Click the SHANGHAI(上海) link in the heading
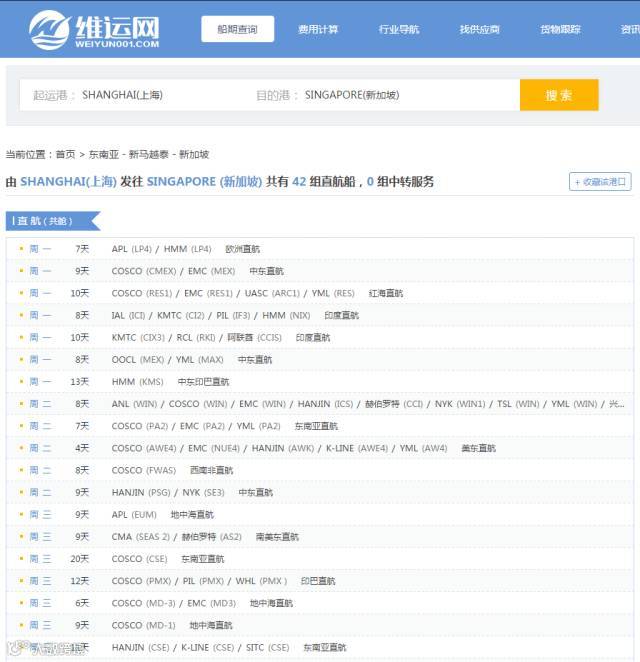This screenshot has width=640, height=662. pyautogui.click(x=68, y=182)
